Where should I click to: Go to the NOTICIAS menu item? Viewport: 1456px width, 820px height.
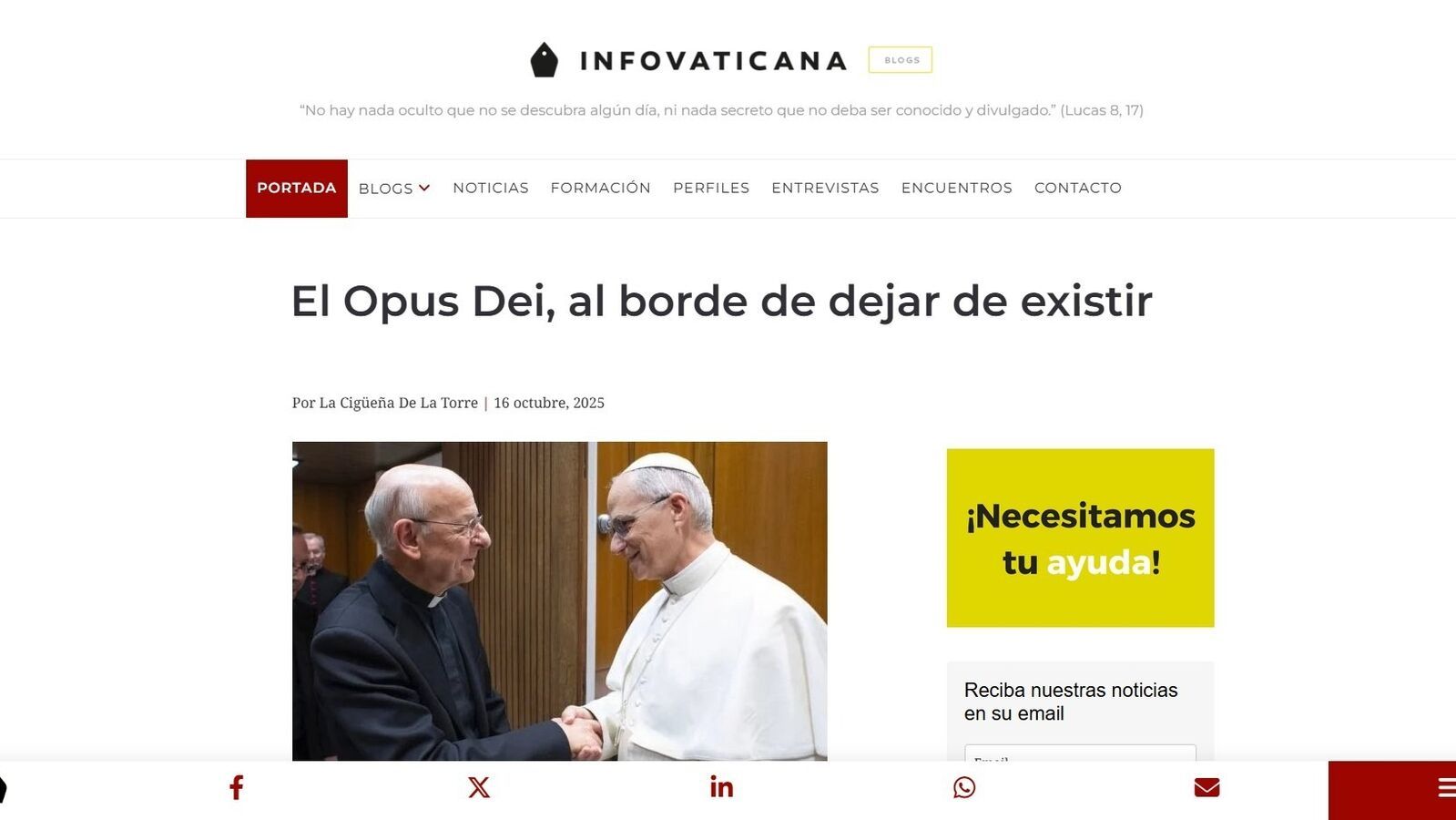[x=491, y=188]
